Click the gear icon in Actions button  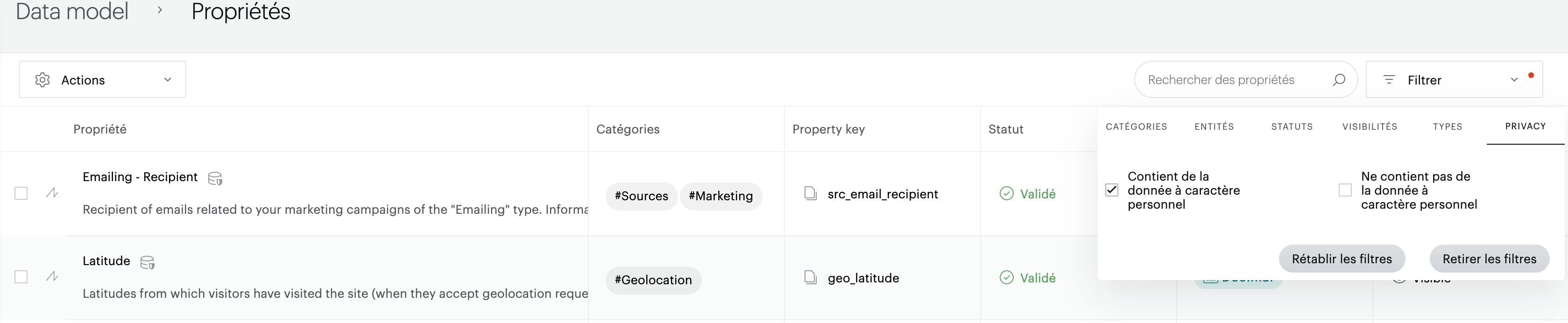point(42,80)
